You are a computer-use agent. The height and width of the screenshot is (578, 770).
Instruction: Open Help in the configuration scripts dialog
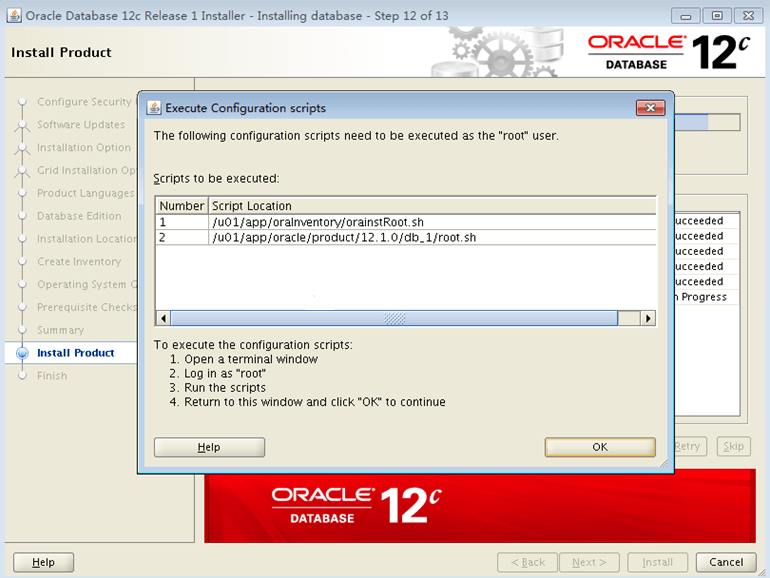click(209, 447)
